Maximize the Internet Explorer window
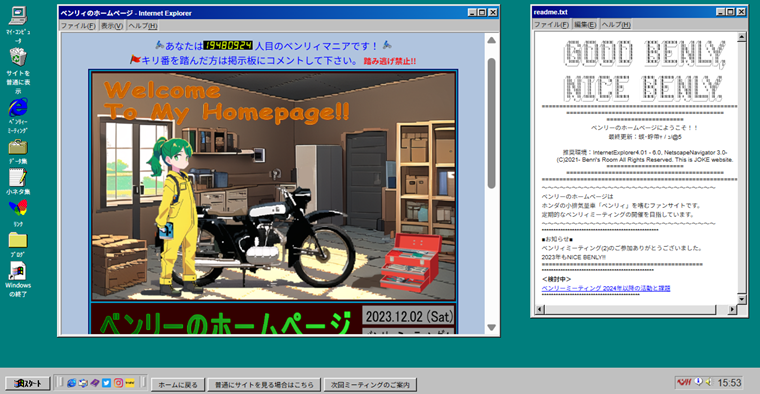 coord(482,13)
